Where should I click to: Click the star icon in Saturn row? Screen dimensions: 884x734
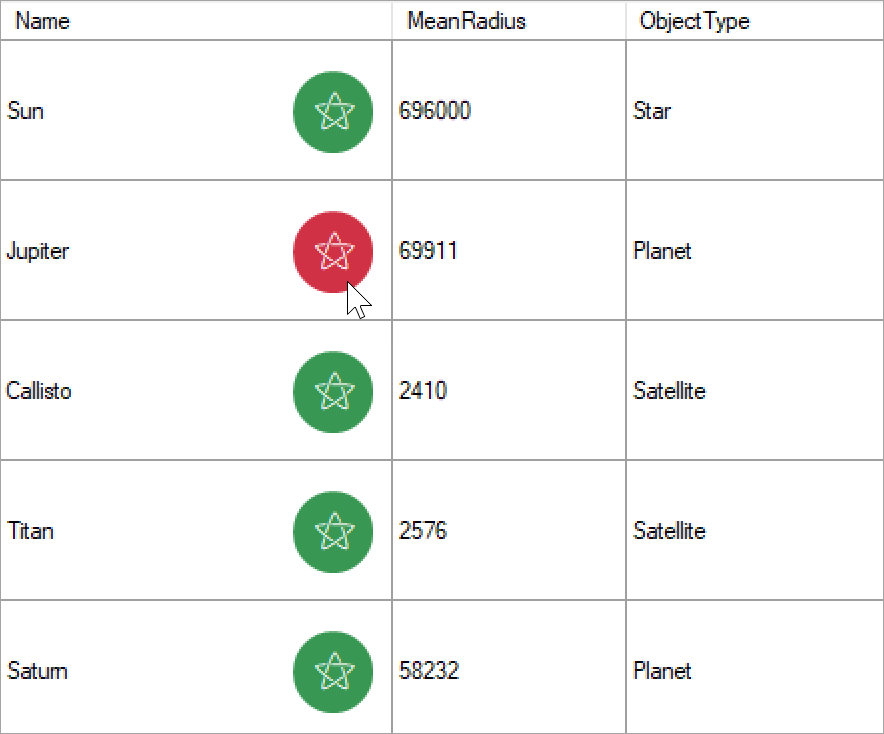coord(333,671)
